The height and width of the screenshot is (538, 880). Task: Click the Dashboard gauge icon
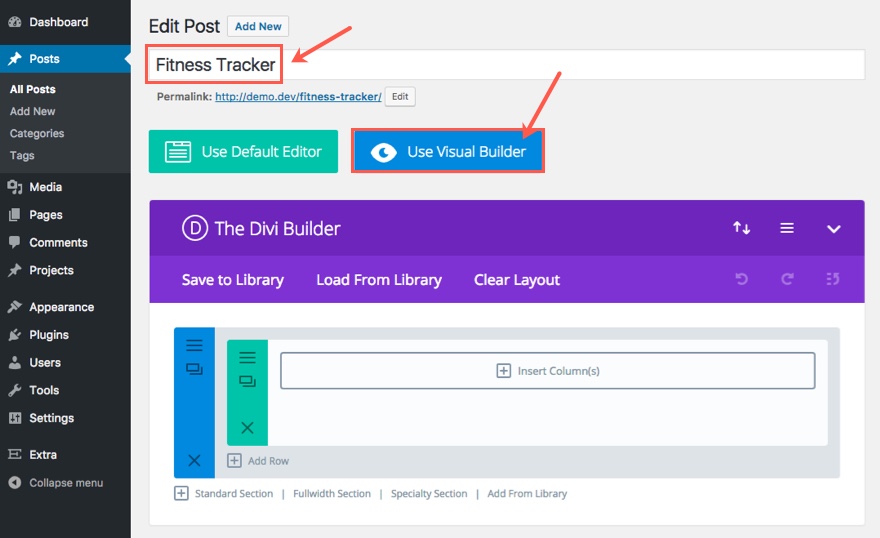coord(15,22)
